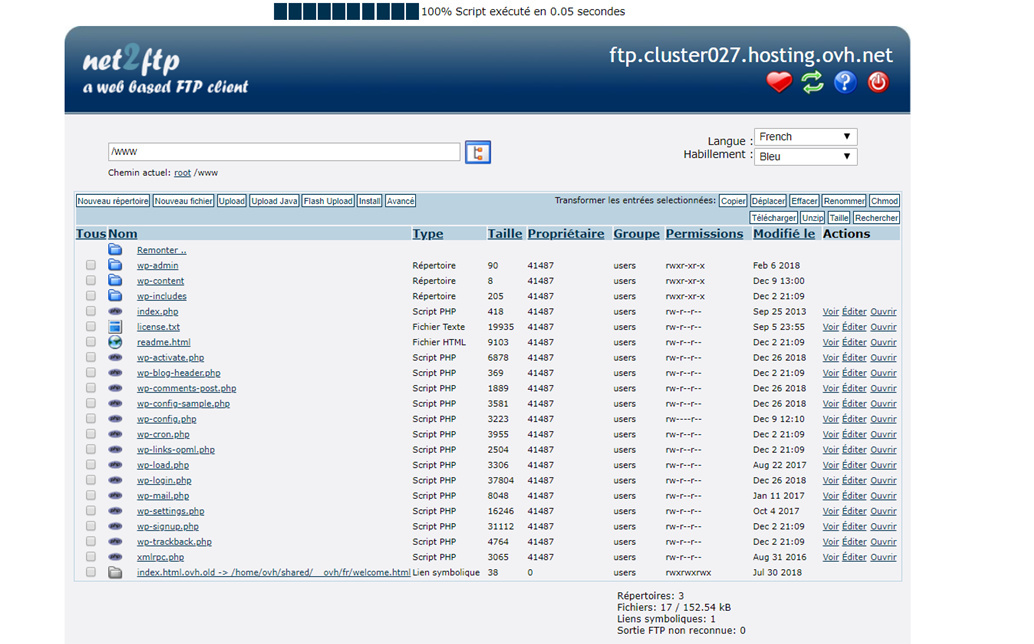Expand the Habillement dropdown showing Bleu
Screen dimensions: 1034x644
pyautogui.click(x=805, y=157)
